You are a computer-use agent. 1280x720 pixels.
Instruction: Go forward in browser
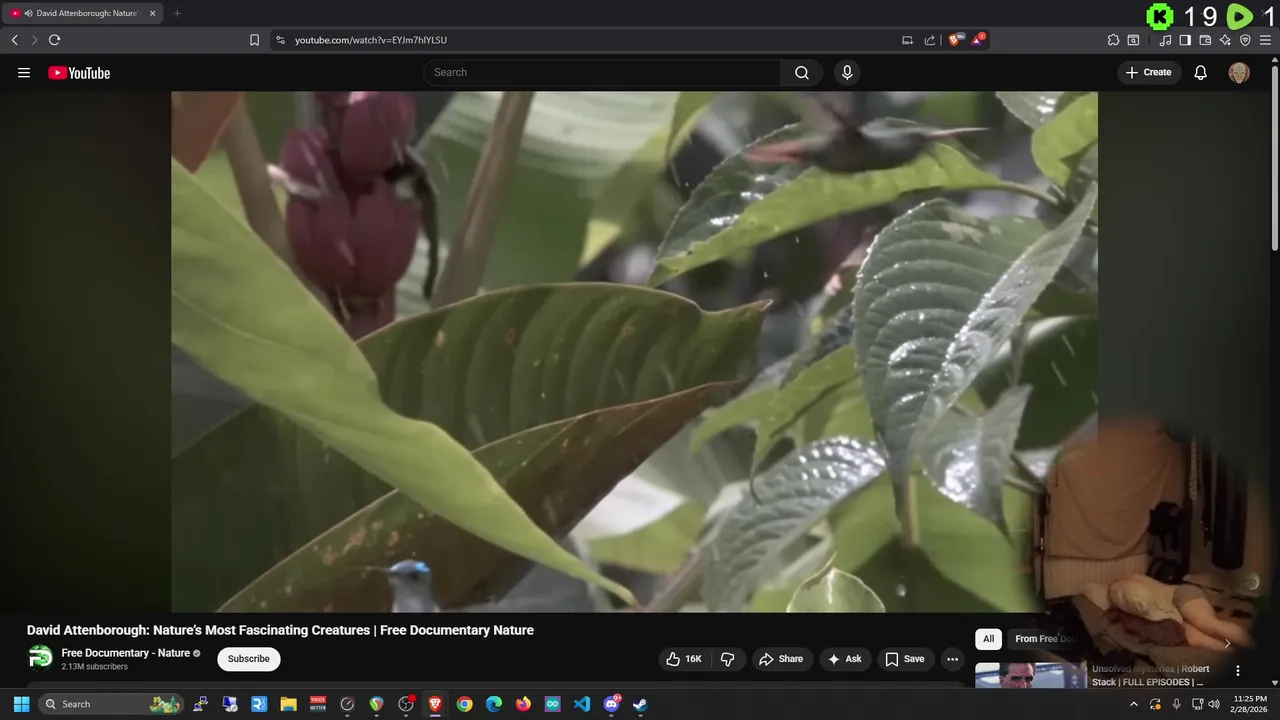(34, 40)
